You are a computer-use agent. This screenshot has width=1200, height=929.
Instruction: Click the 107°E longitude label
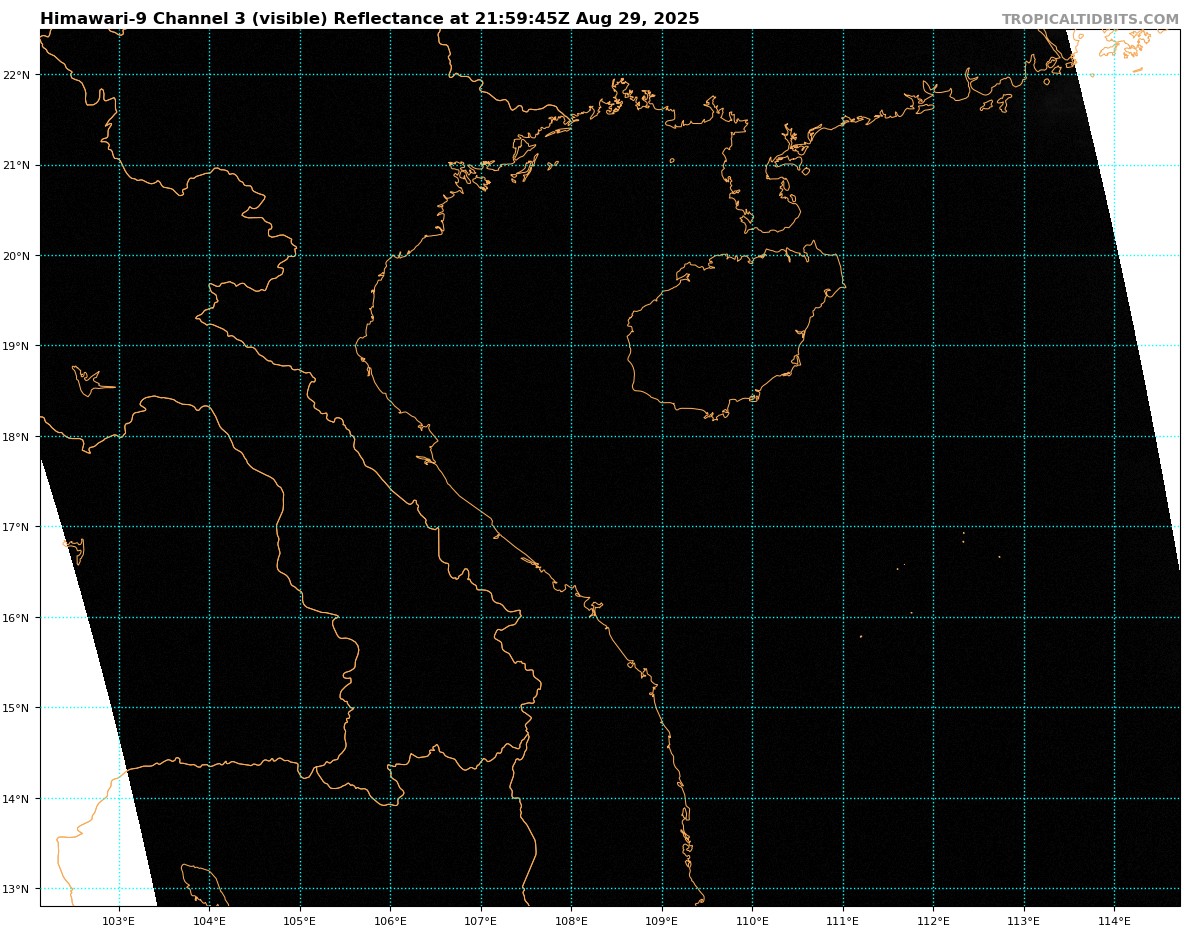[481, 921]
